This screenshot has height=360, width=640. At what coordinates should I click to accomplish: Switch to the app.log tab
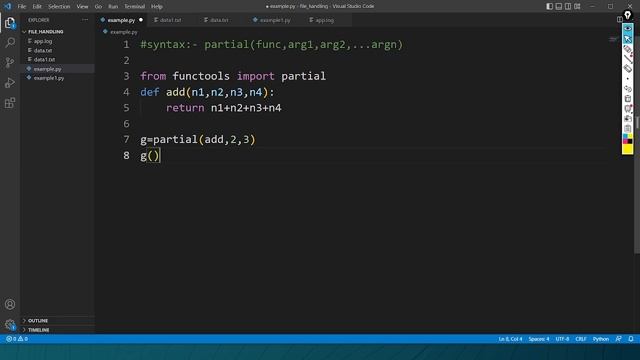[x=324, y=20]
